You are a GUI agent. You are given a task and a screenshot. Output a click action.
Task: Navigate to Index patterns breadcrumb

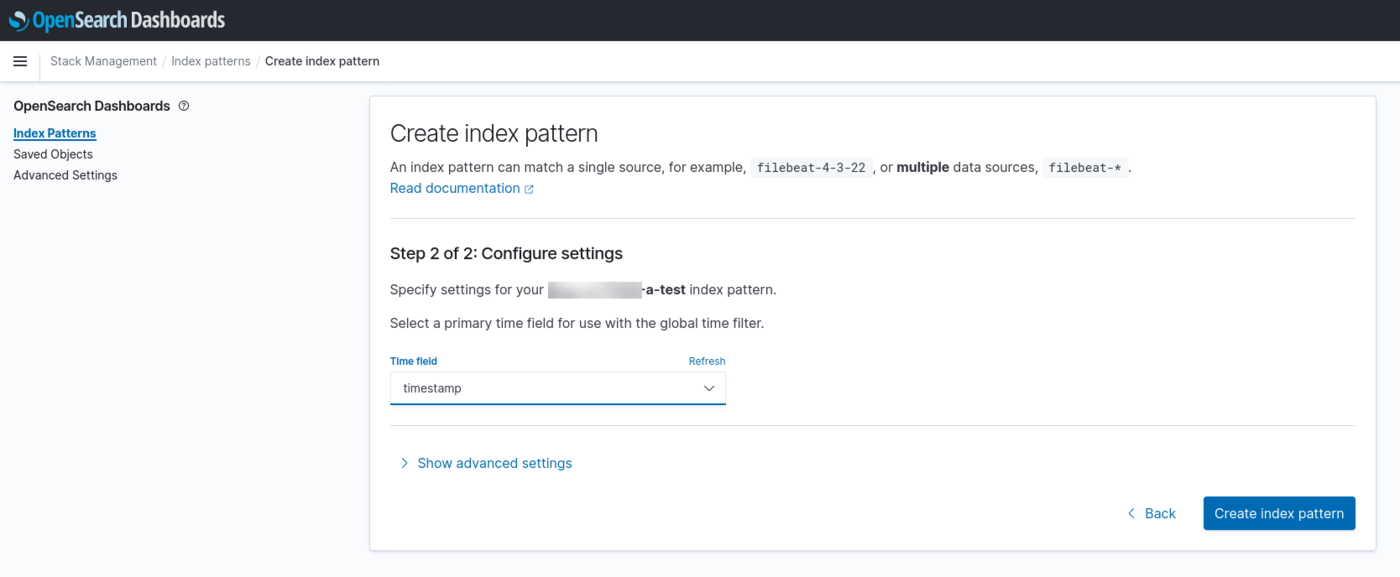coord(211,61)
